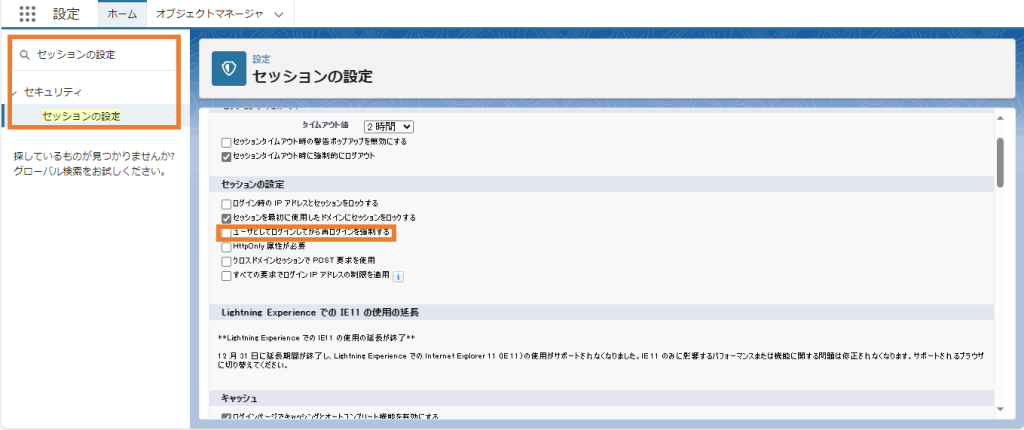1024x430 pixels.
Task: Check すべての要求でログインIPアドレスの制限を適用
Action: coord(226,276)
